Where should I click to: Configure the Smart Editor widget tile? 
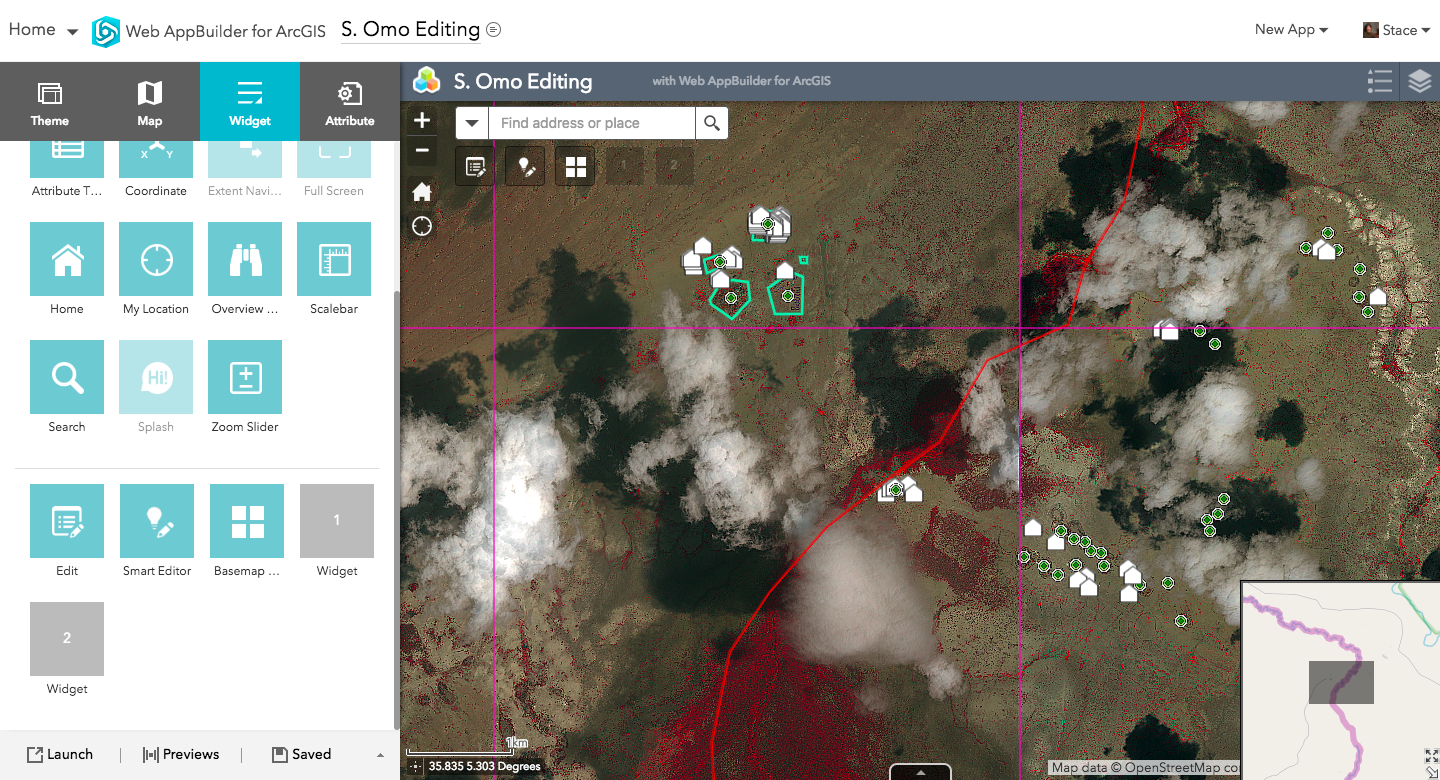[157, 521]
